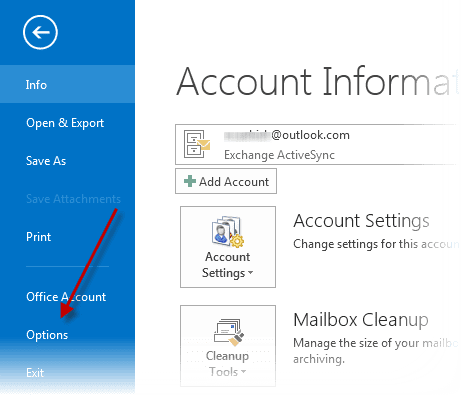Click the Add Account button
462x396 pixels.
pyautogui.click(x=226, y=181)
